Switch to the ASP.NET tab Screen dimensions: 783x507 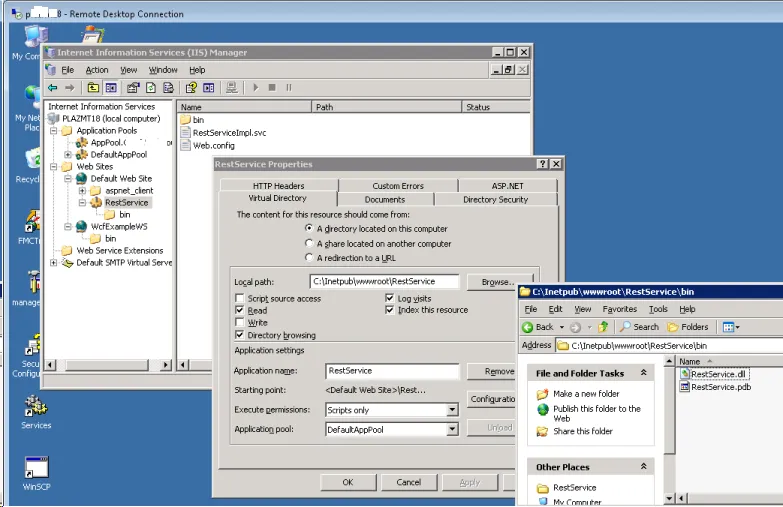[x=507, y=186]
